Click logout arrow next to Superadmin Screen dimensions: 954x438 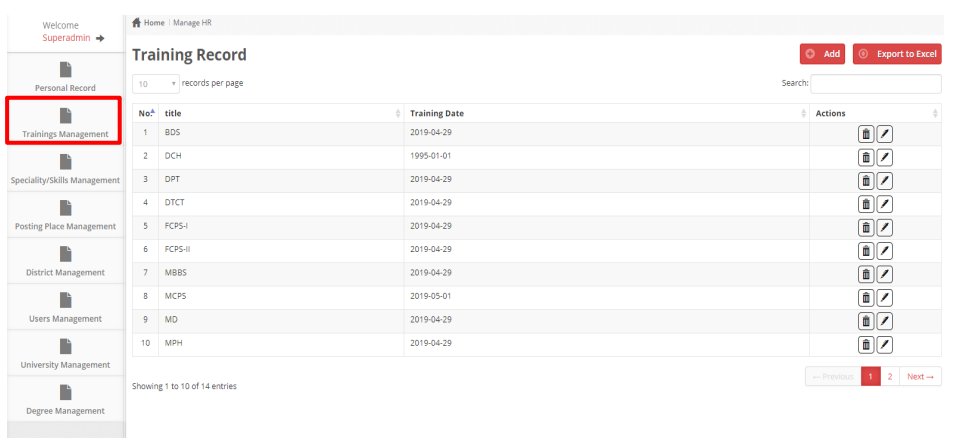coord(100,38)
